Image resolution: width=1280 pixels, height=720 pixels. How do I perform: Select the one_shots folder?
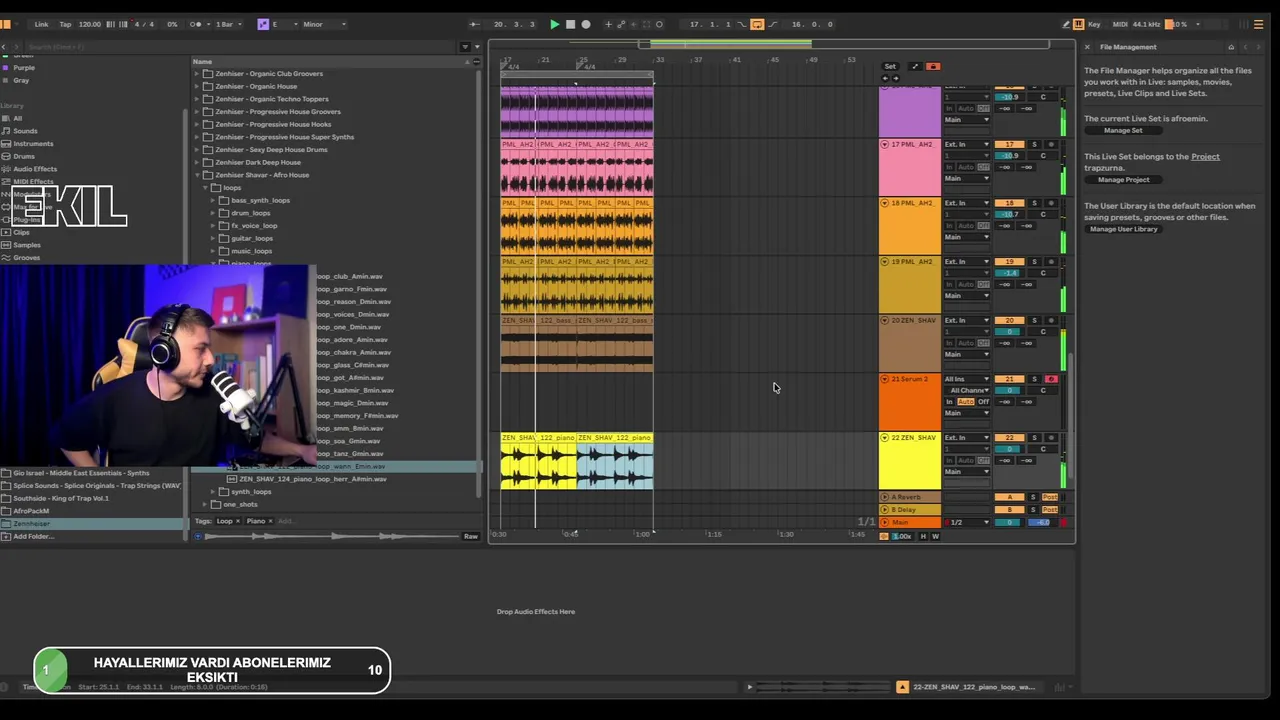pos(240,504)
